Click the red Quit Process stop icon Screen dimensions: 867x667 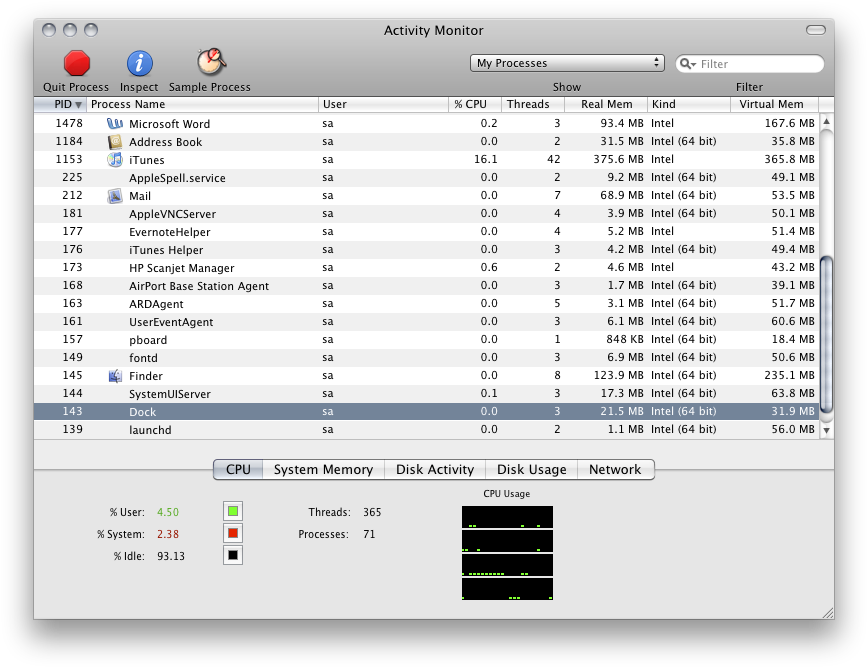click(x=77, y=63)
